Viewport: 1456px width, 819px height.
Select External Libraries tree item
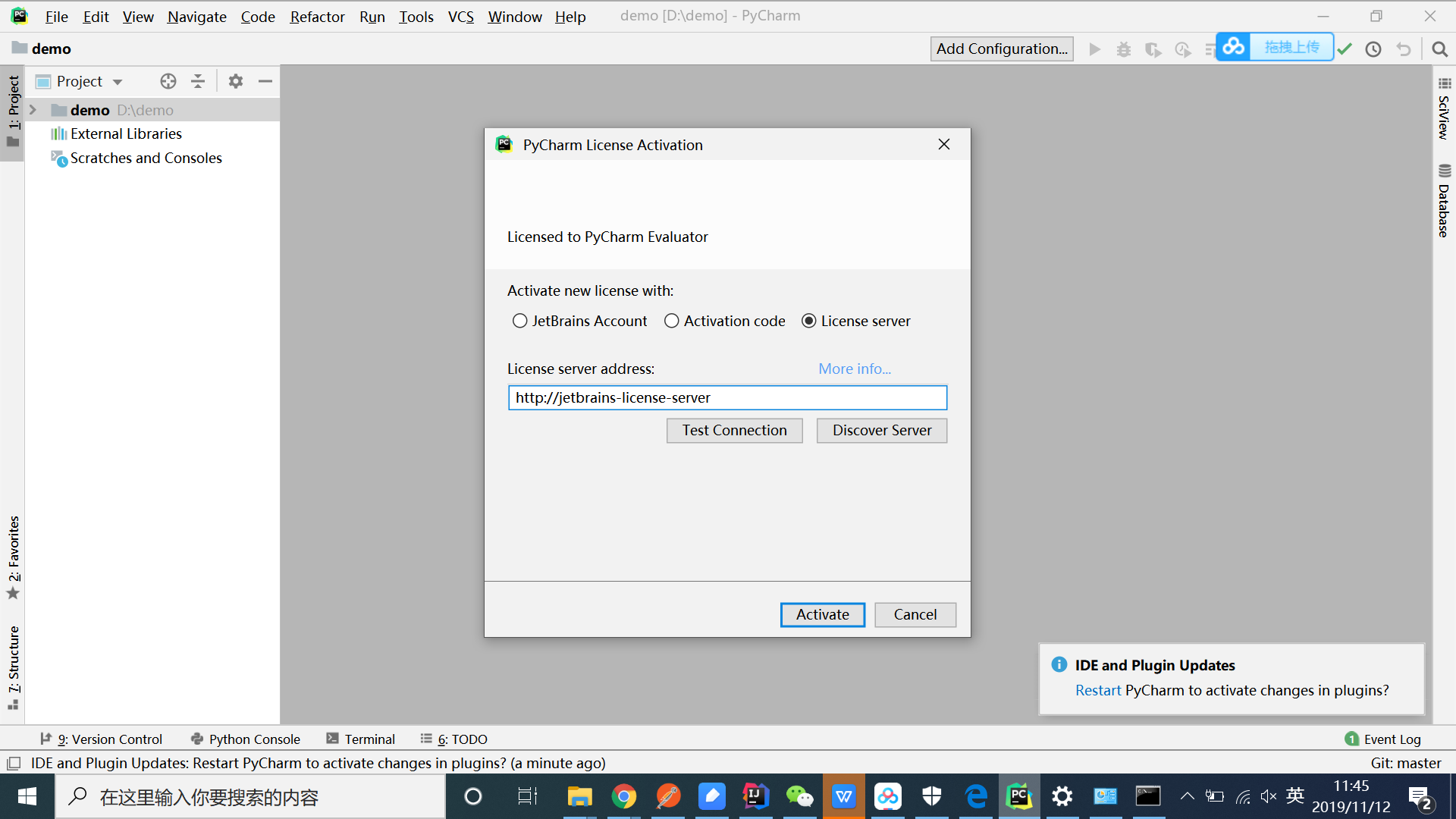click(126, 133)
